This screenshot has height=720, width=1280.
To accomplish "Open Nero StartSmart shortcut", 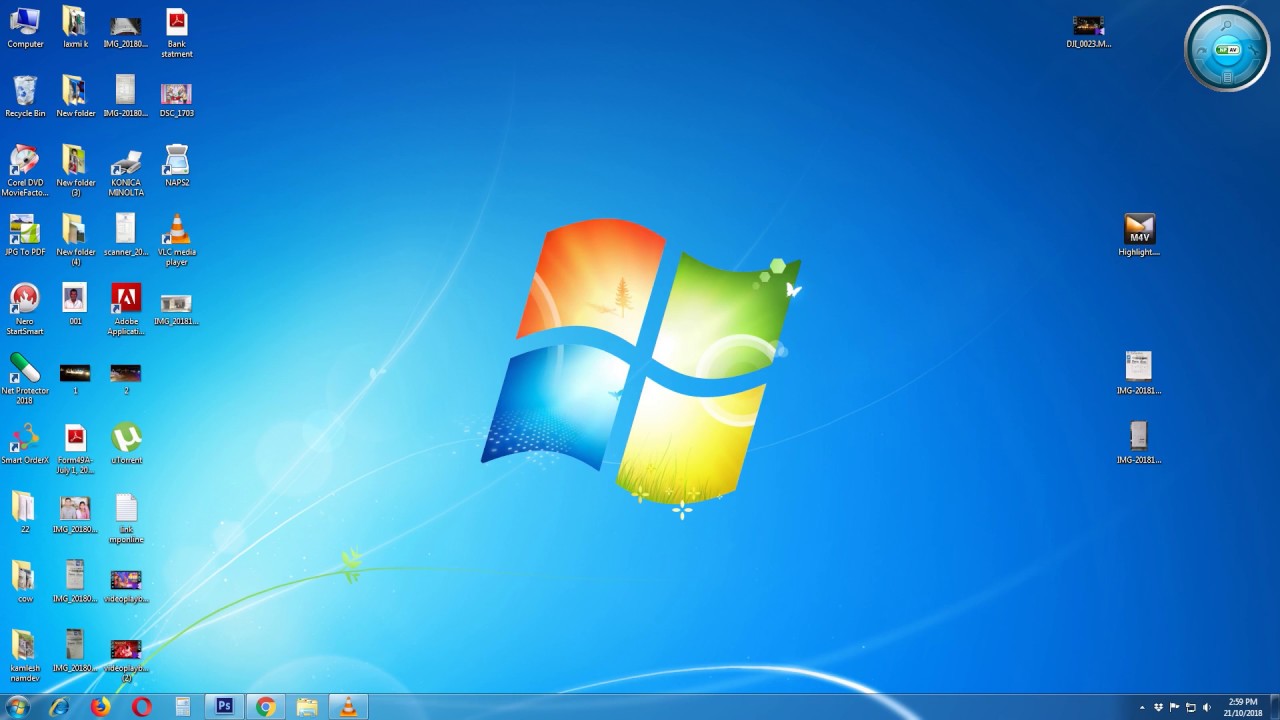I will [25, 309].
